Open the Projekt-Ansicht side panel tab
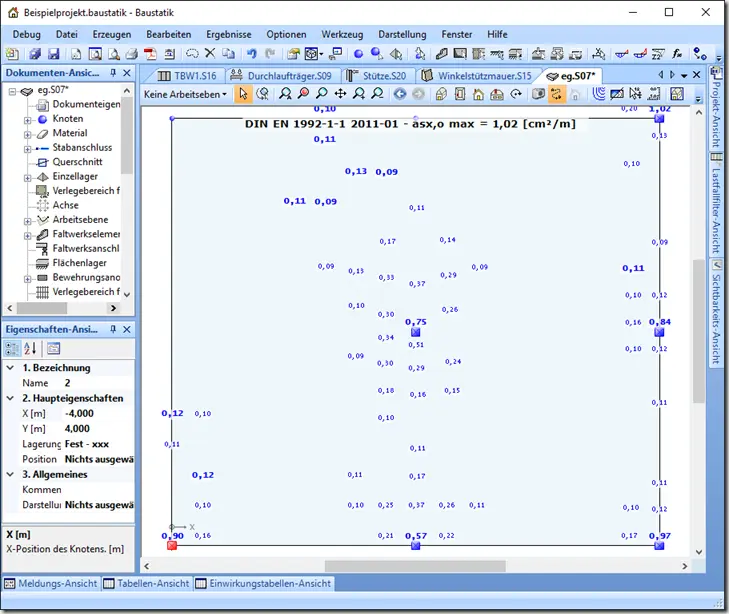 (716, 108)
